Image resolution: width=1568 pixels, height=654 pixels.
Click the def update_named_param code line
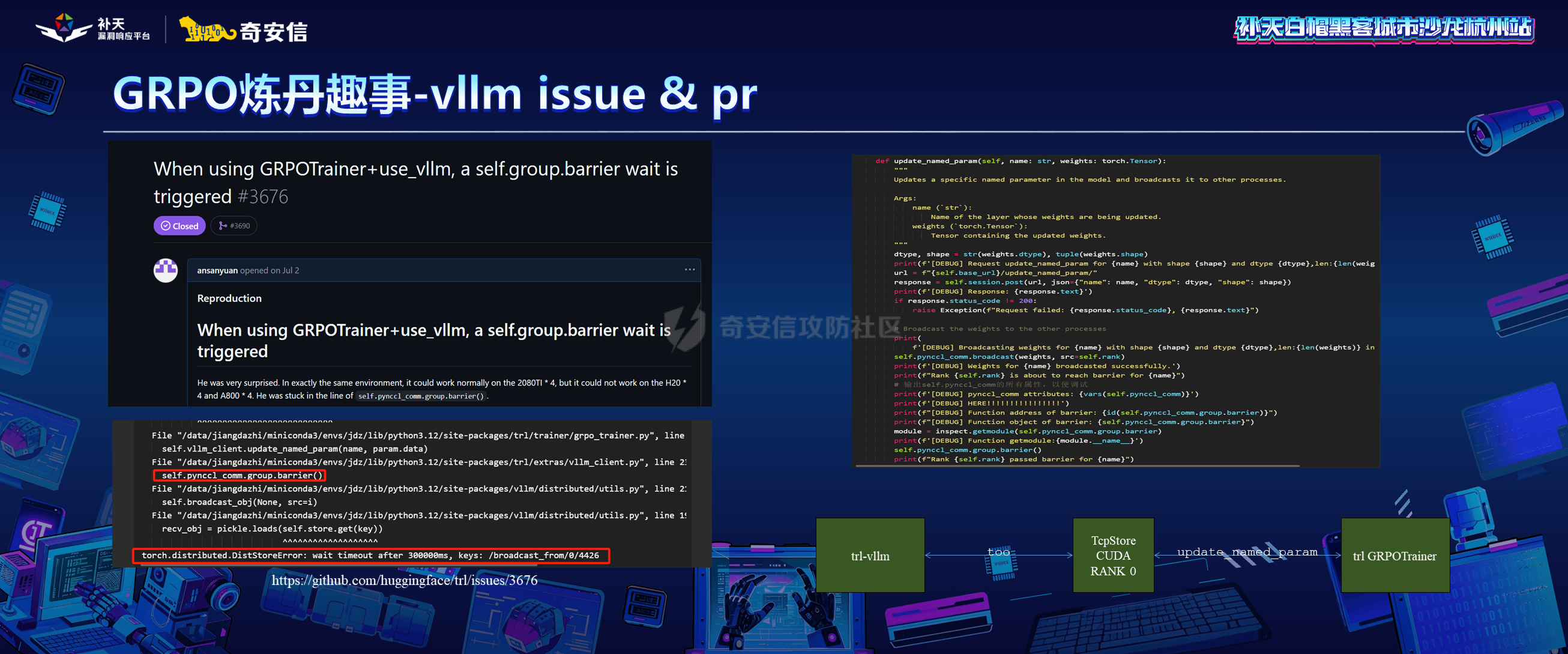point(1020,161)
